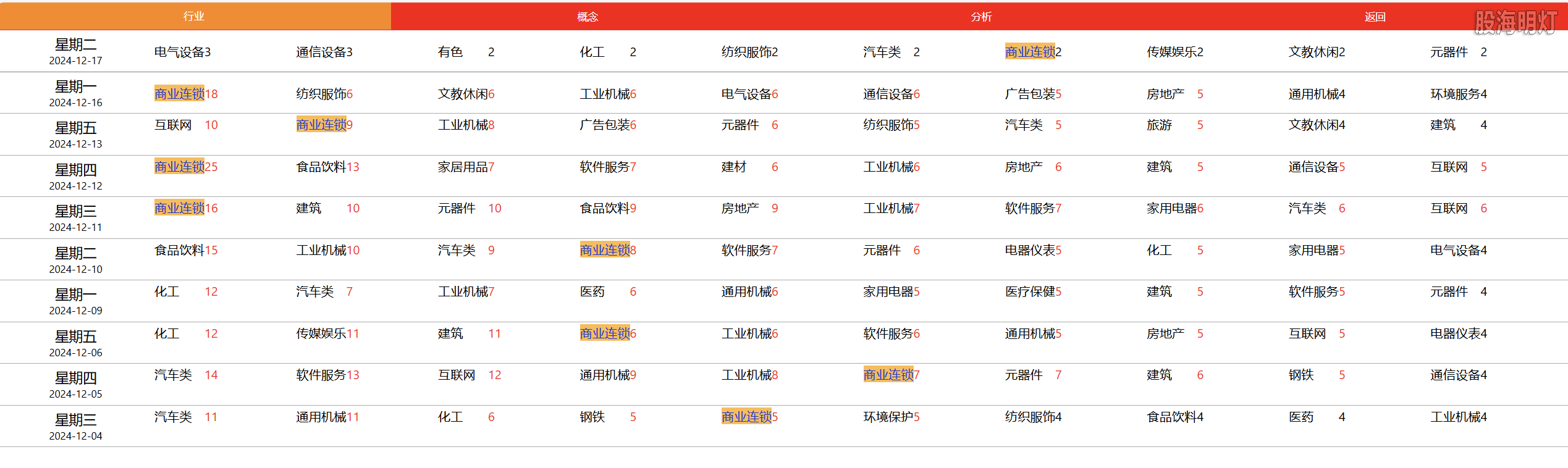
Task: Click 商业连锁 16 in 2024-12-11 row
Action: point(186,208)
